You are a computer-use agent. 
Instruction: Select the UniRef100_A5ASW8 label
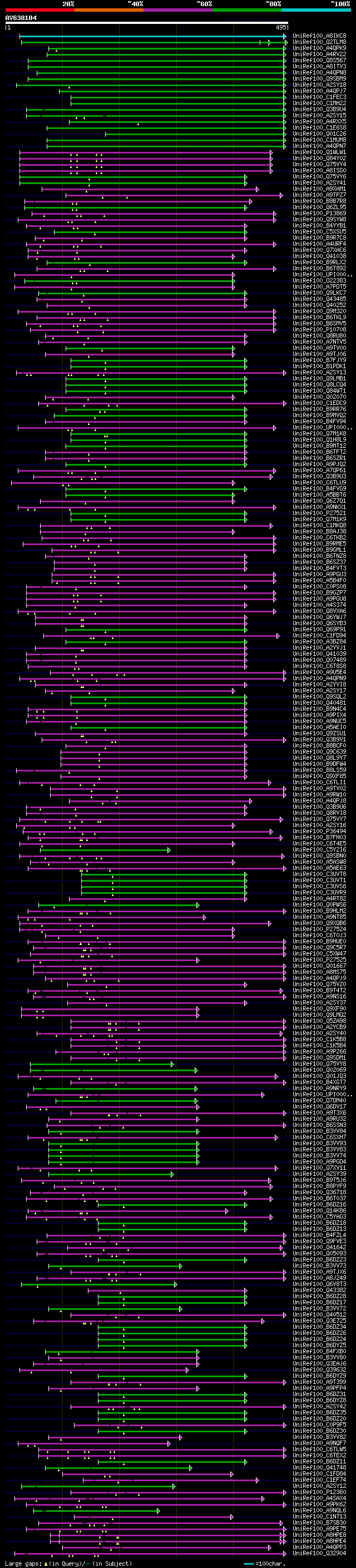click(319, 861)
